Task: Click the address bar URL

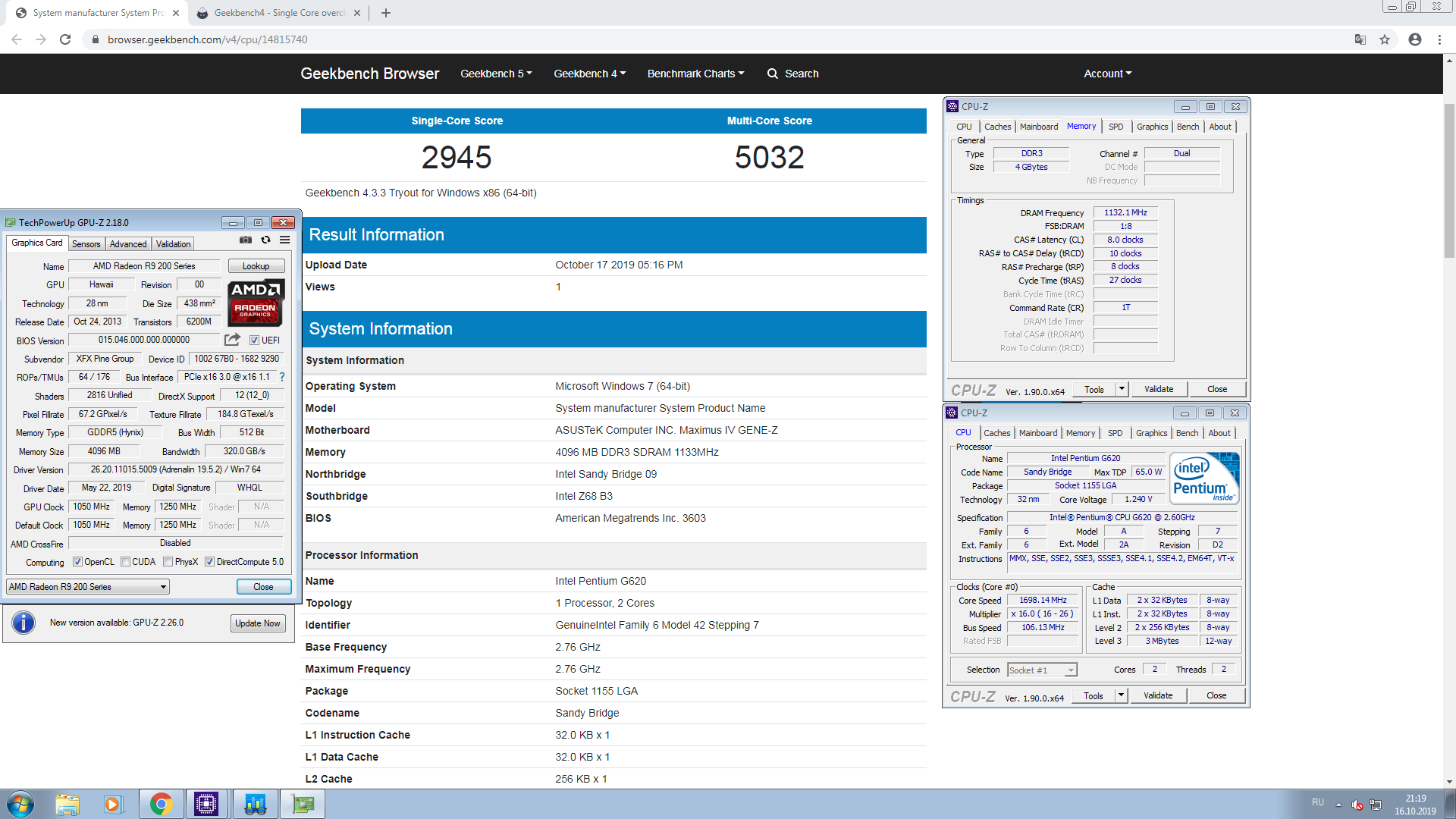Action: click(207, 39)
